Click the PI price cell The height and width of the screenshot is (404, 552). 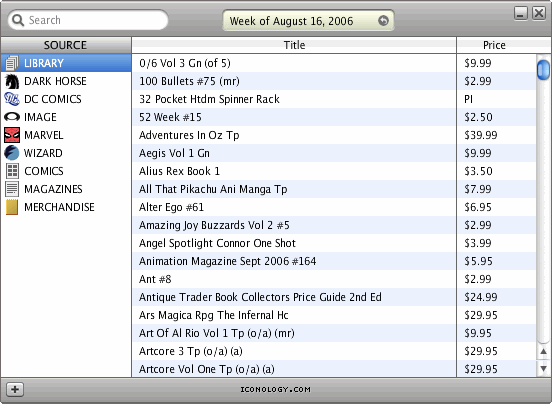pyautogui.click(x=497, y=99)
